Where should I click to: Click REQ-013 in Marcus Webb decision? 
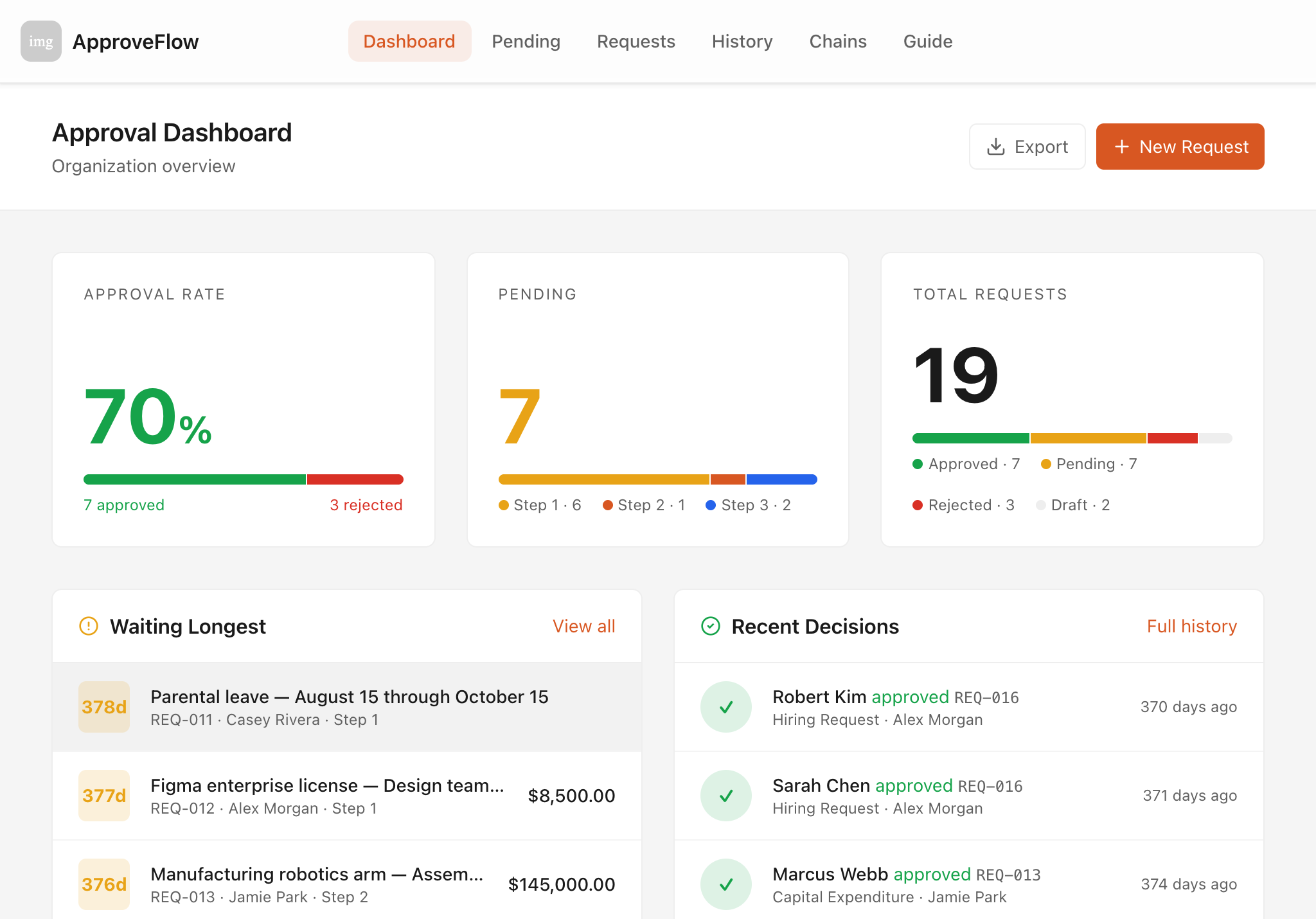[x=1008, y=875]
